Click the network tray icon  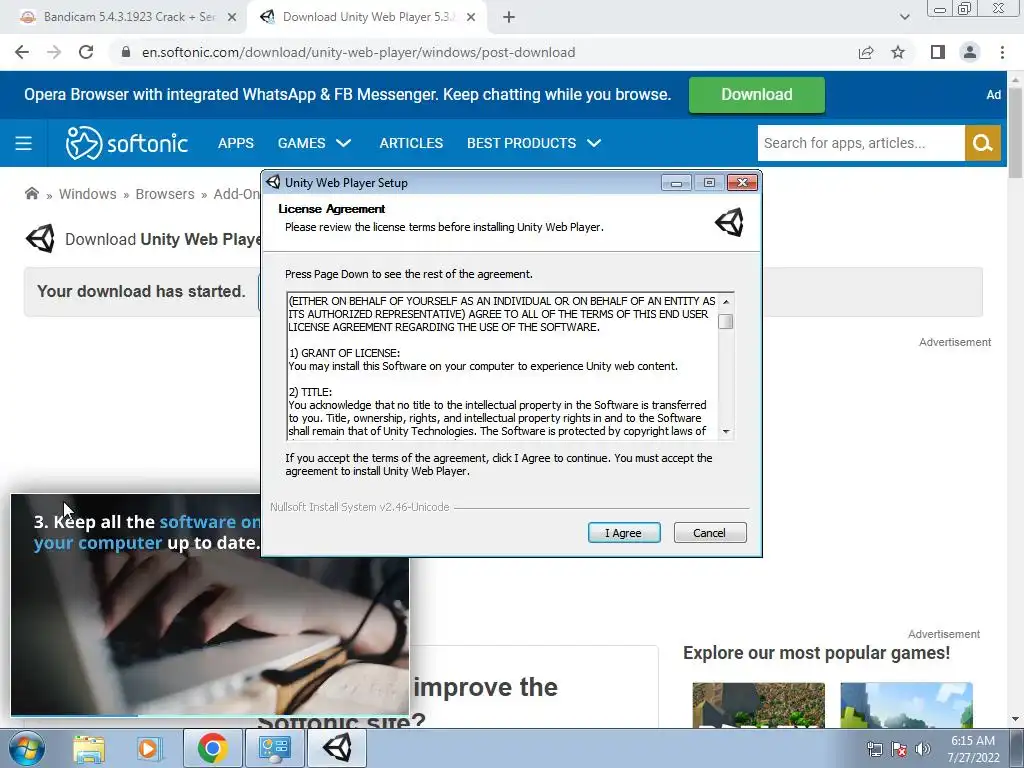tap(874, 749)
